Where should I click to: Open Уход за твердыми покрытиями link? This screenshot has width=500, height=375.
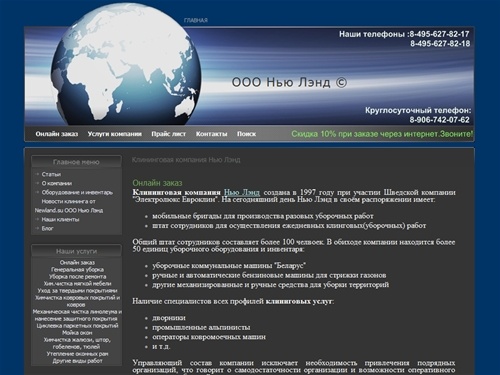[77, 291]
